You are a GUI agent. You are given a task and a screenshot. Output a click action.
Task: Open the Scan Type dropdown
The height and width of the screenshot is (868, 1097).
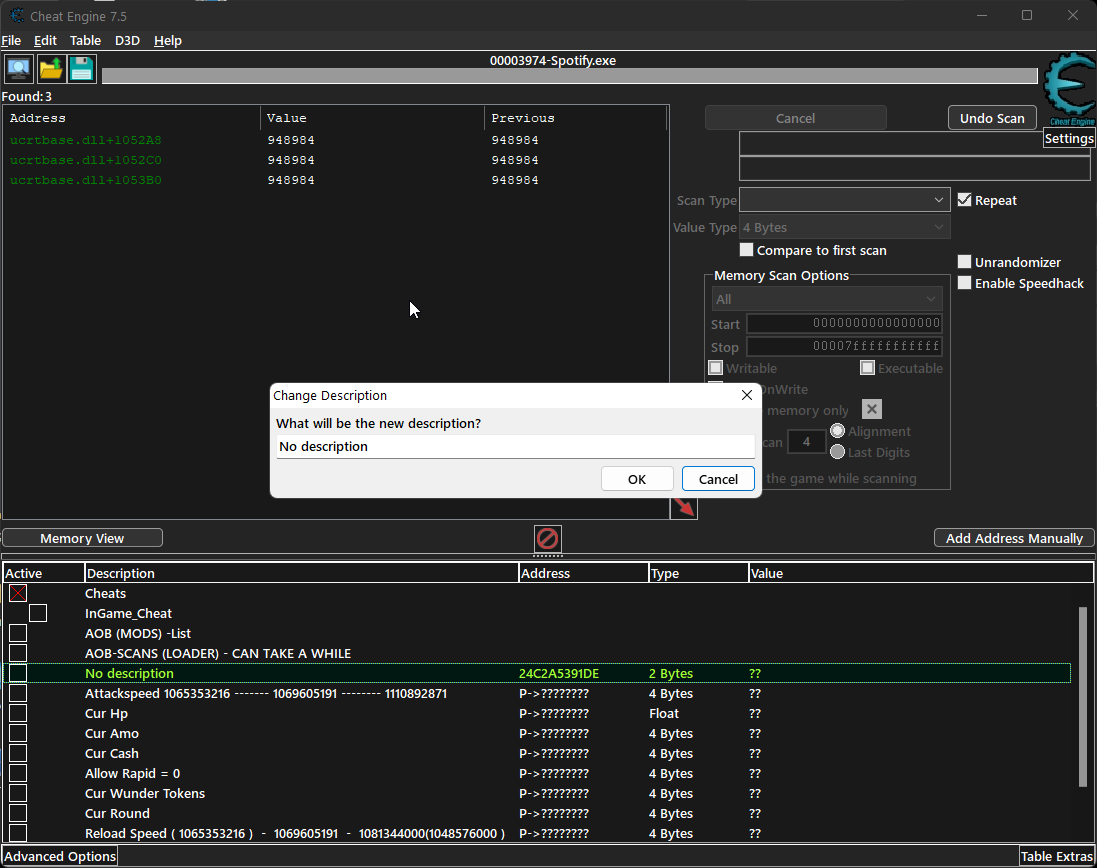point(843,199)
